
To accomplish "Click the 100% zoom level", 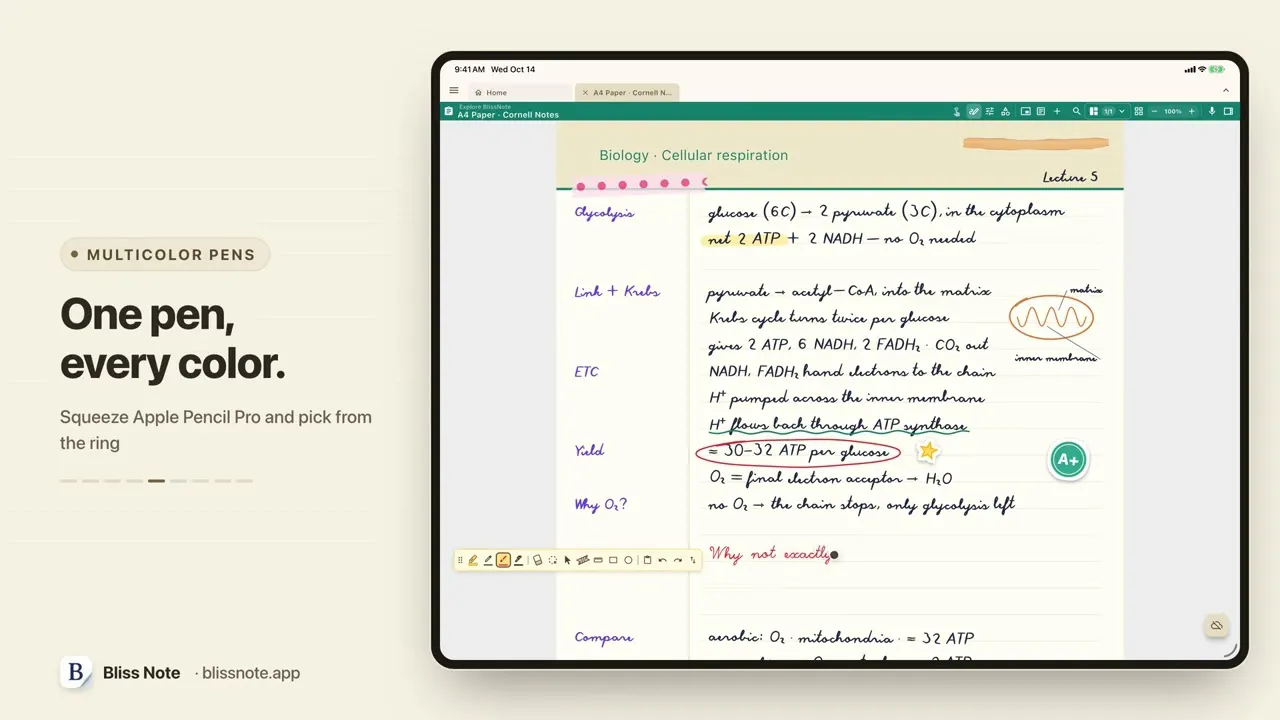I will [x=1173, y=111].
